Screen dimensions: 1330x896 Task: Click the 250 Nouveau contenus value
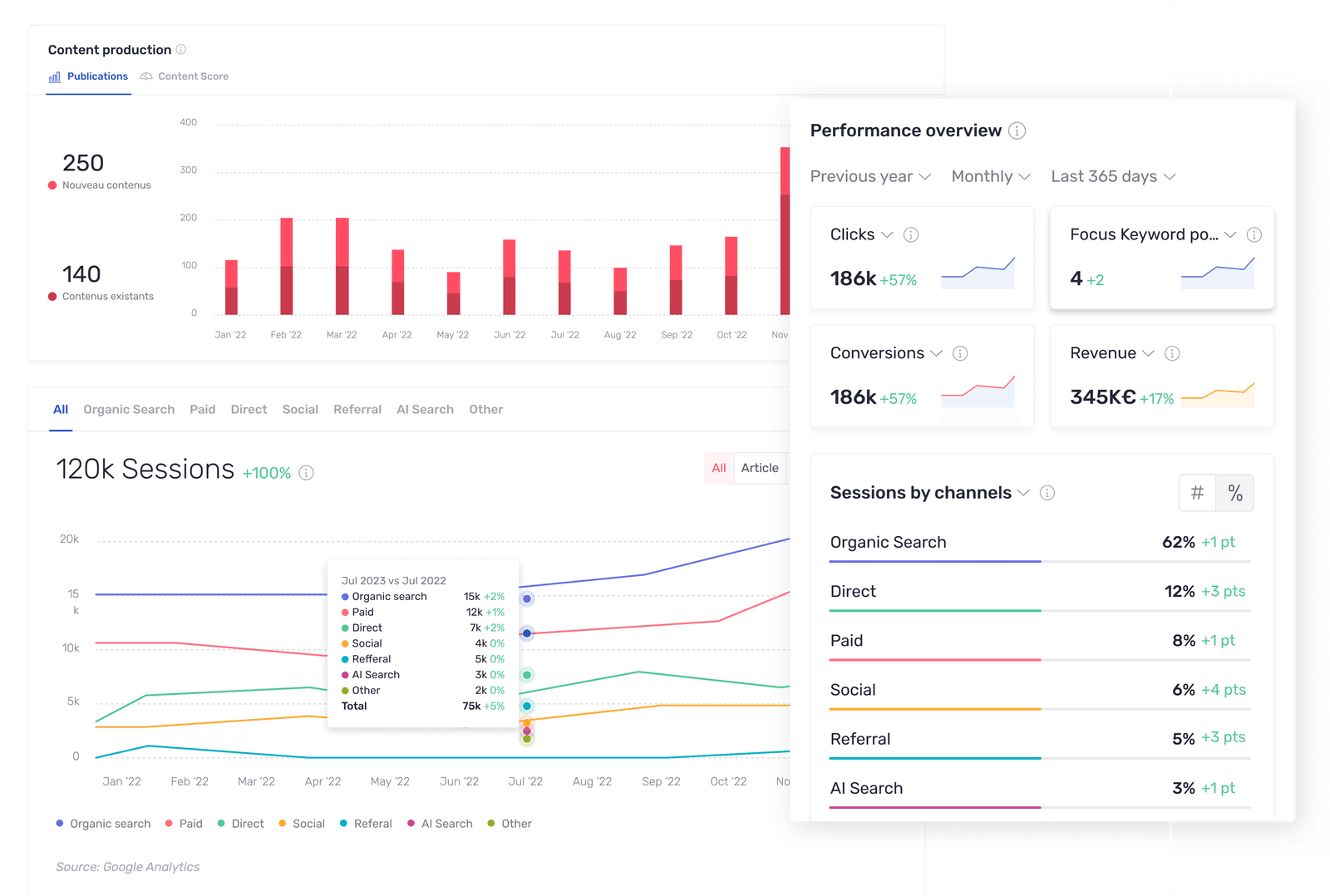pyautogui.click(x=83, y=163)
